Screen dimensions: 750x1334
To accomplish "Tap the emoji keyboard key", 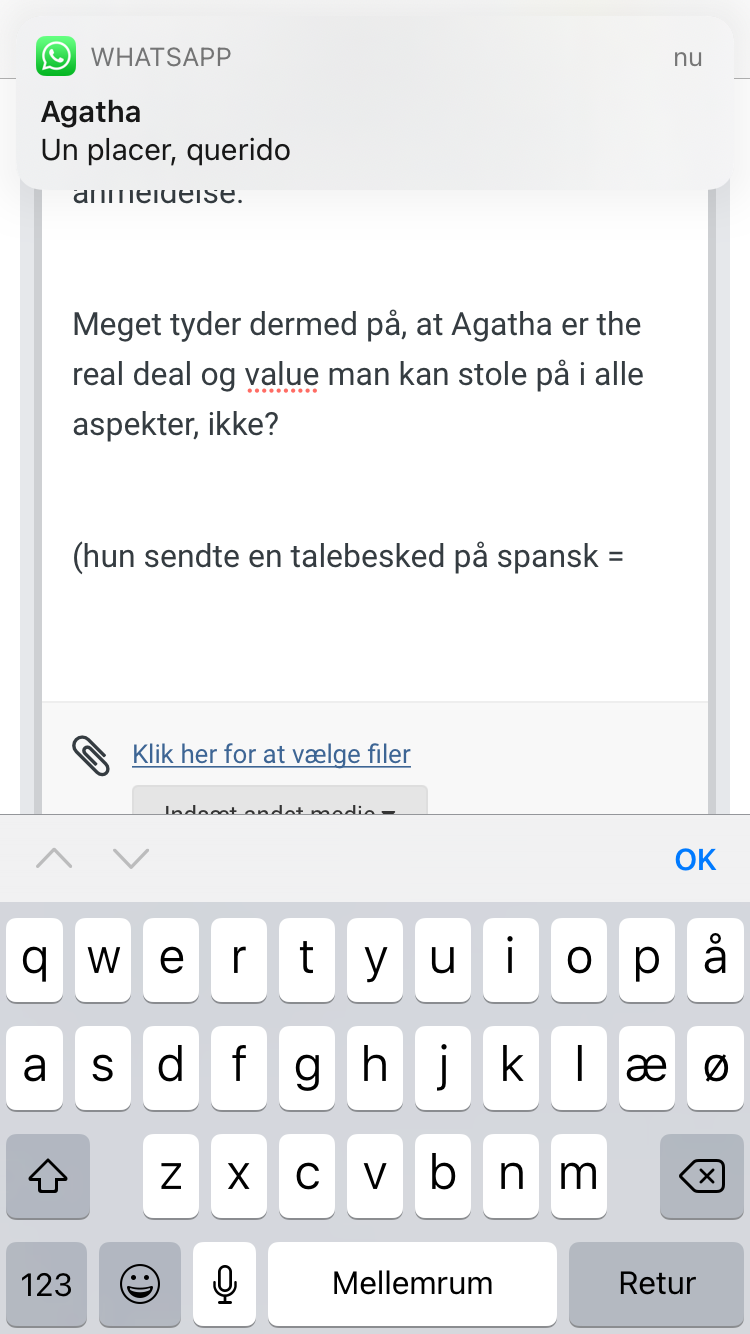I will click(140, 1284).
